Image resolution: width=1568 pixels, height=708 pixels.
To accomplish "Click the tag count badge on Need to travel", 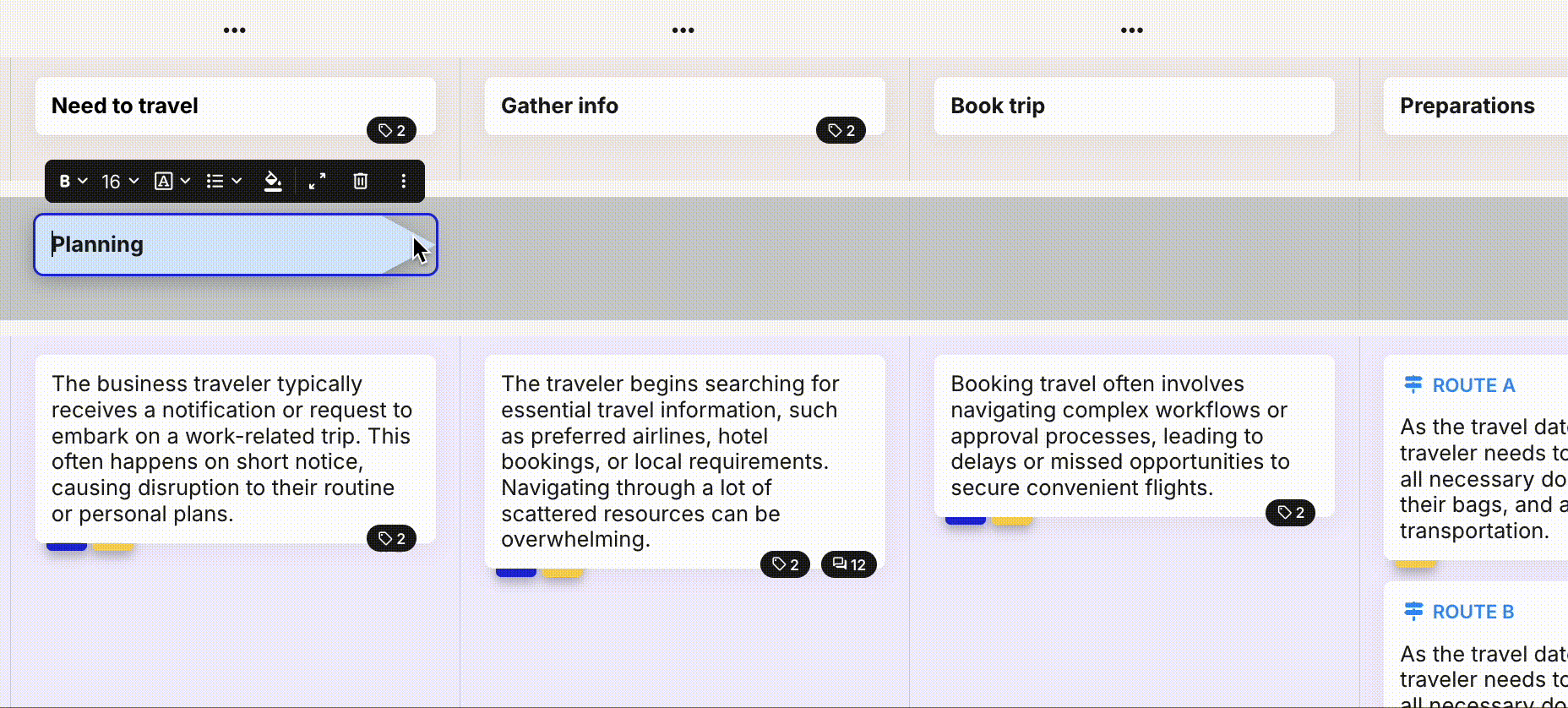I will point(391,130).
